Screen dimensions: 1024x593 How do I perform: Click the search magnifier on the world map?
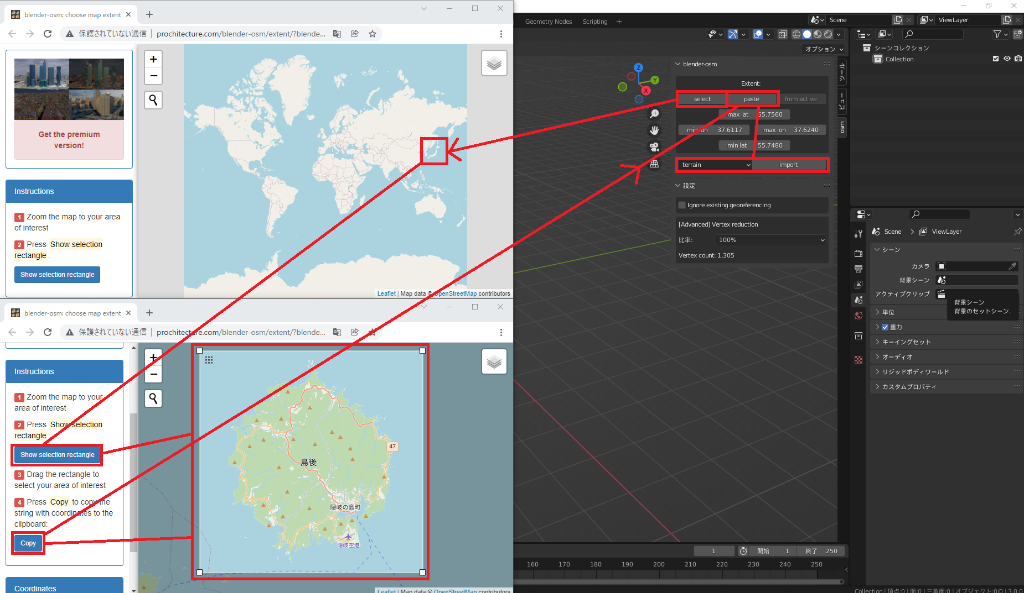point(154,100)
